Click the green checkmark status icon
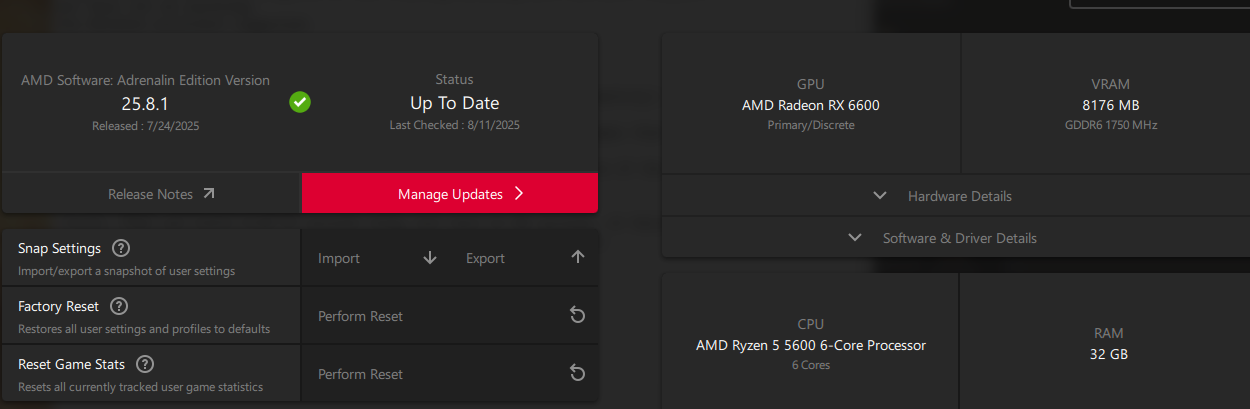Screen dimensions: 1250x409 click(299, 102)
